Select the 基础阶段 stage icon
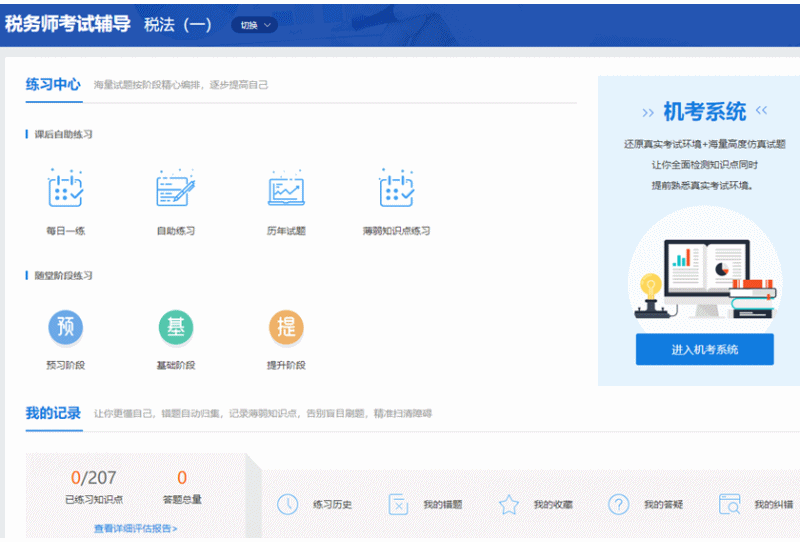This screenshot has width=800, height=542. [175, 327]
